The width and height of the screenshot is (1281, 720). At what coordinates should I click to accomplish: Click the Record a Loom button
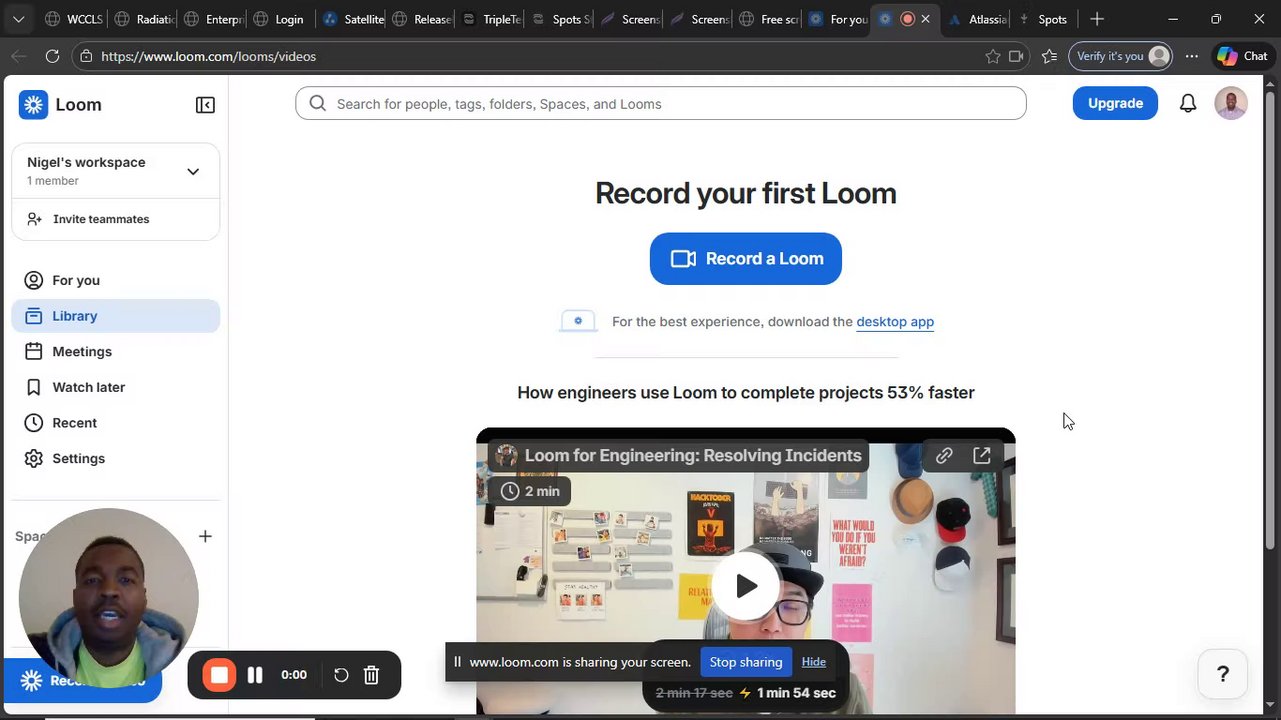(x=746, y=259)
